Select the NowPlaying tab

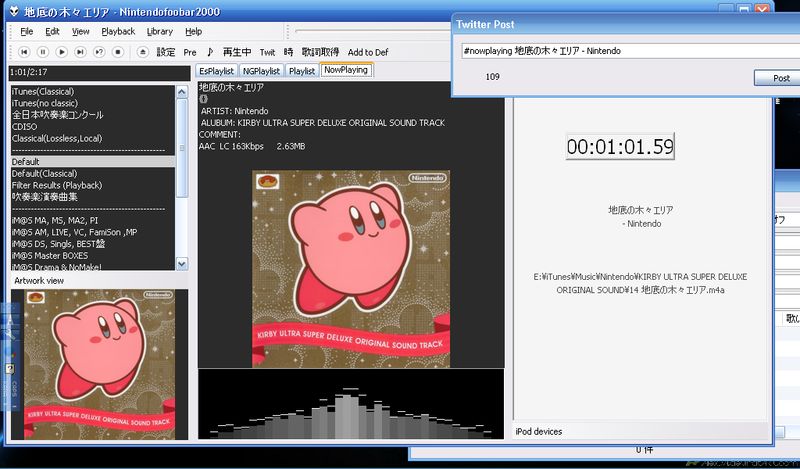346,70
